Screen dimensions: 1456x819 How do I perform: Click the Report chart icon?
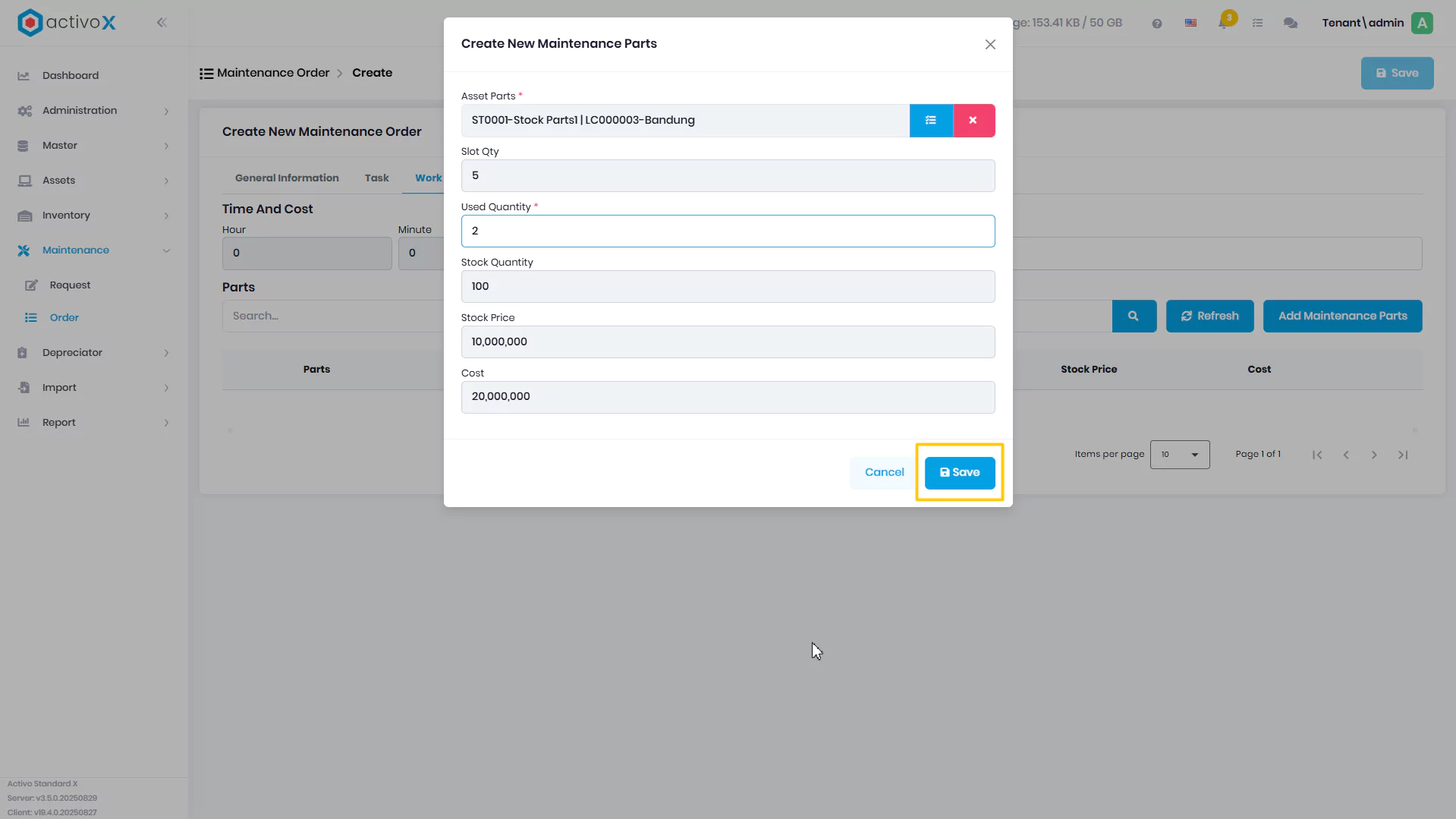click(24, 423)
